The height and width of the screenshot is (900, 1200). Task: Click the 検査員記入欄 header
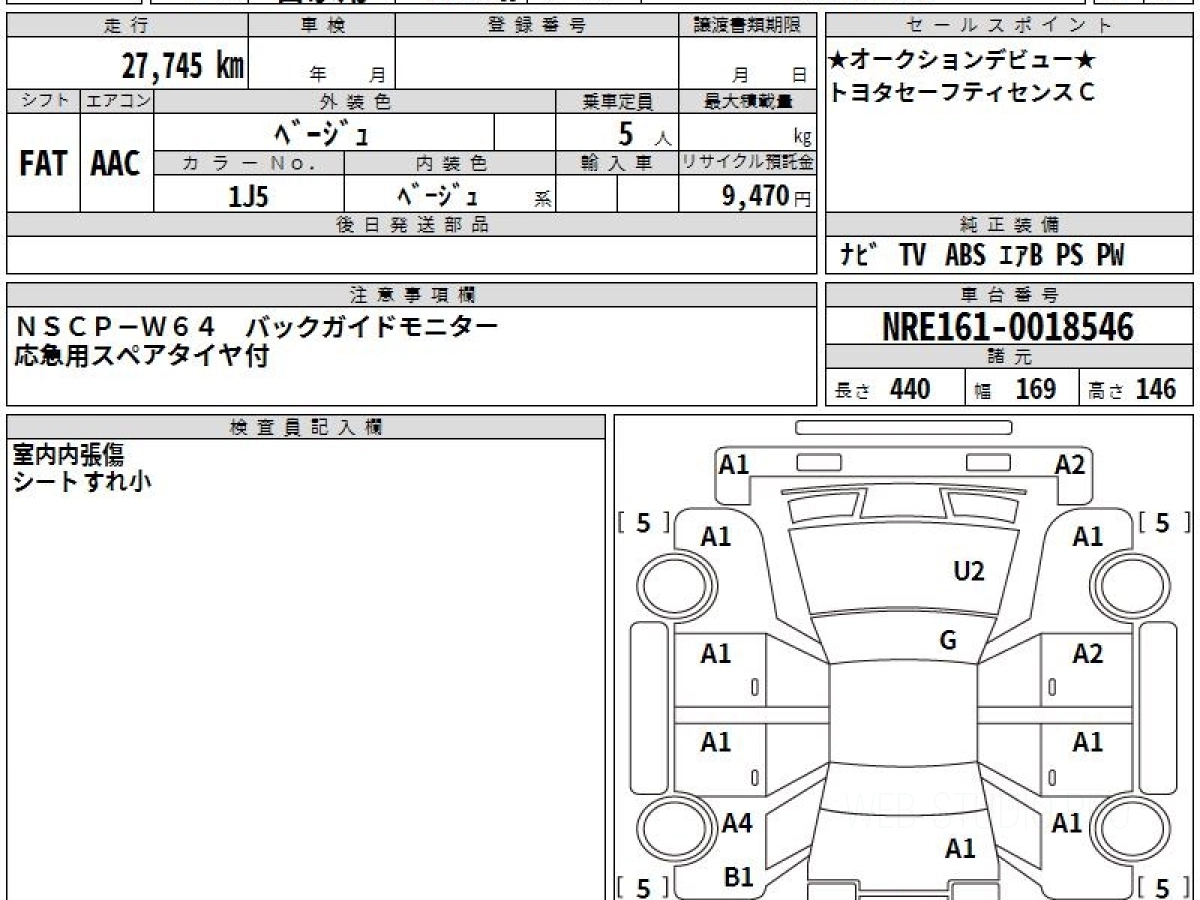click(x=306, y=427)
